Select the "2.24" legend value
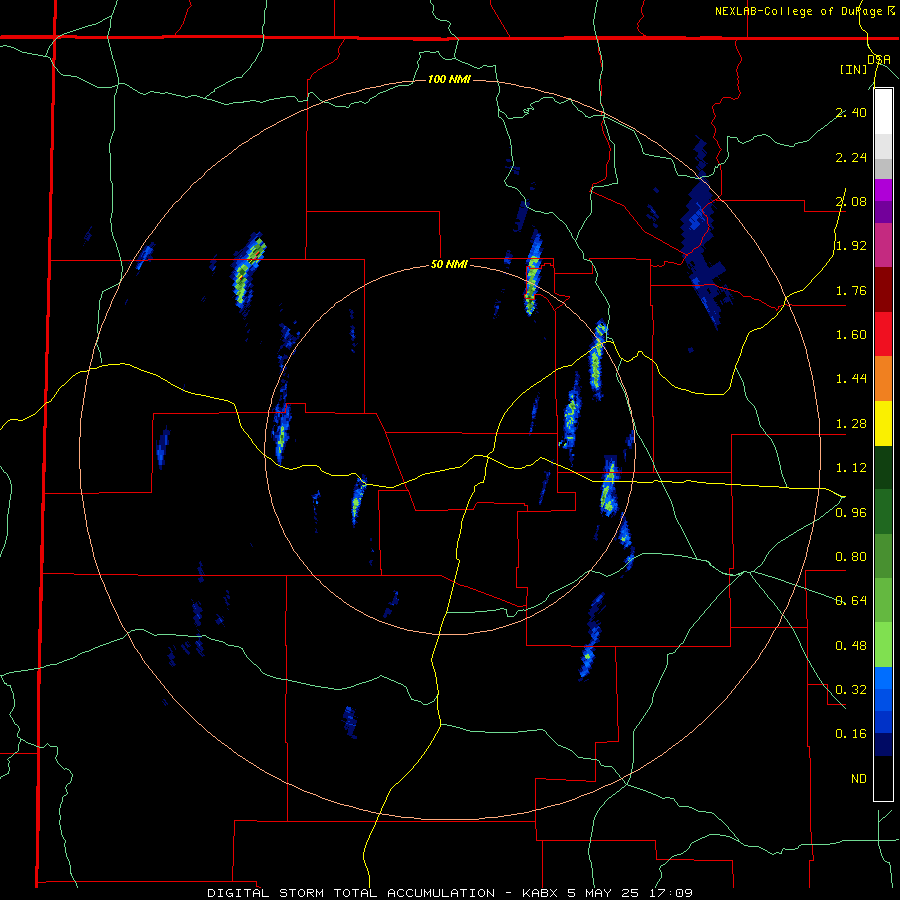This screenshot has width=900, height=900. 851,157
